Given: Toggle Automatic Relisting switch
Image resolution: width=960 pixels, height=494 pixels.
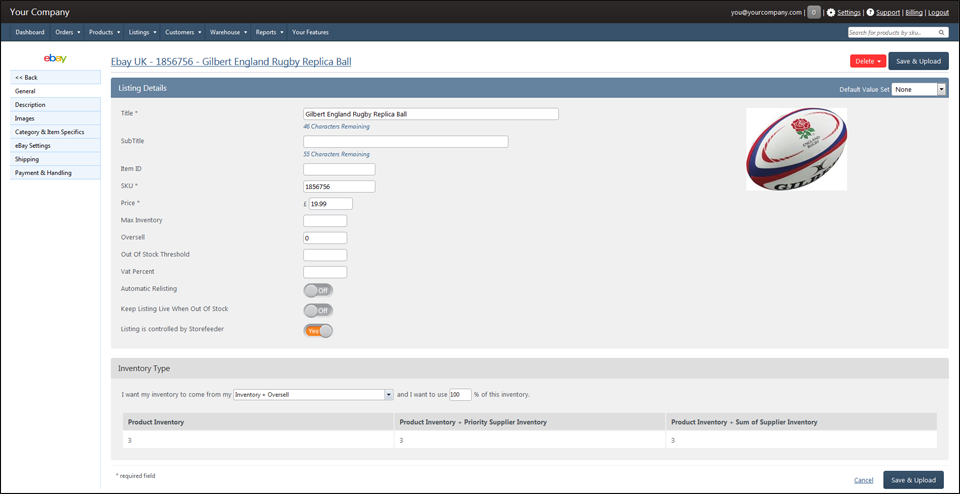Looking at the screenshot, I should point(318,290).
